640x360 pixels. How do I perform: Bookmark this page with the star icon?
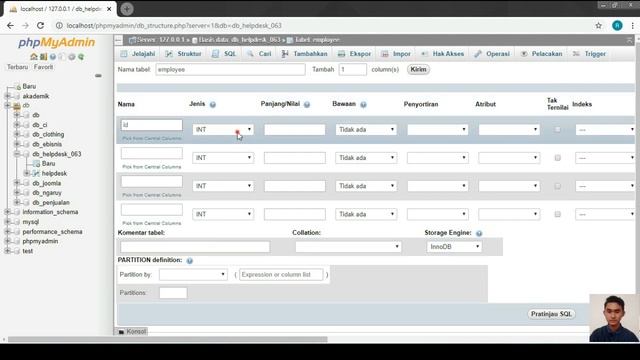pos(598,25)
